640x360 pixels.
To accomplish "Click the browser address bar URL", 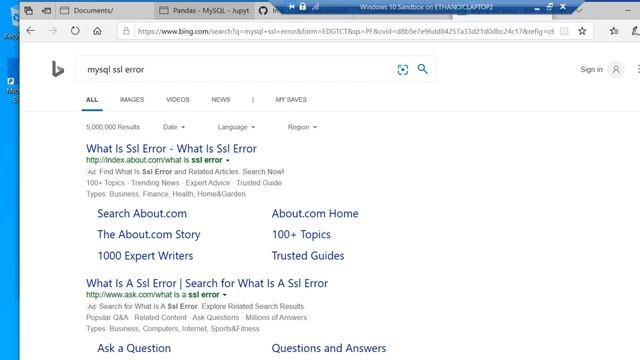I will tap(346, 31).
